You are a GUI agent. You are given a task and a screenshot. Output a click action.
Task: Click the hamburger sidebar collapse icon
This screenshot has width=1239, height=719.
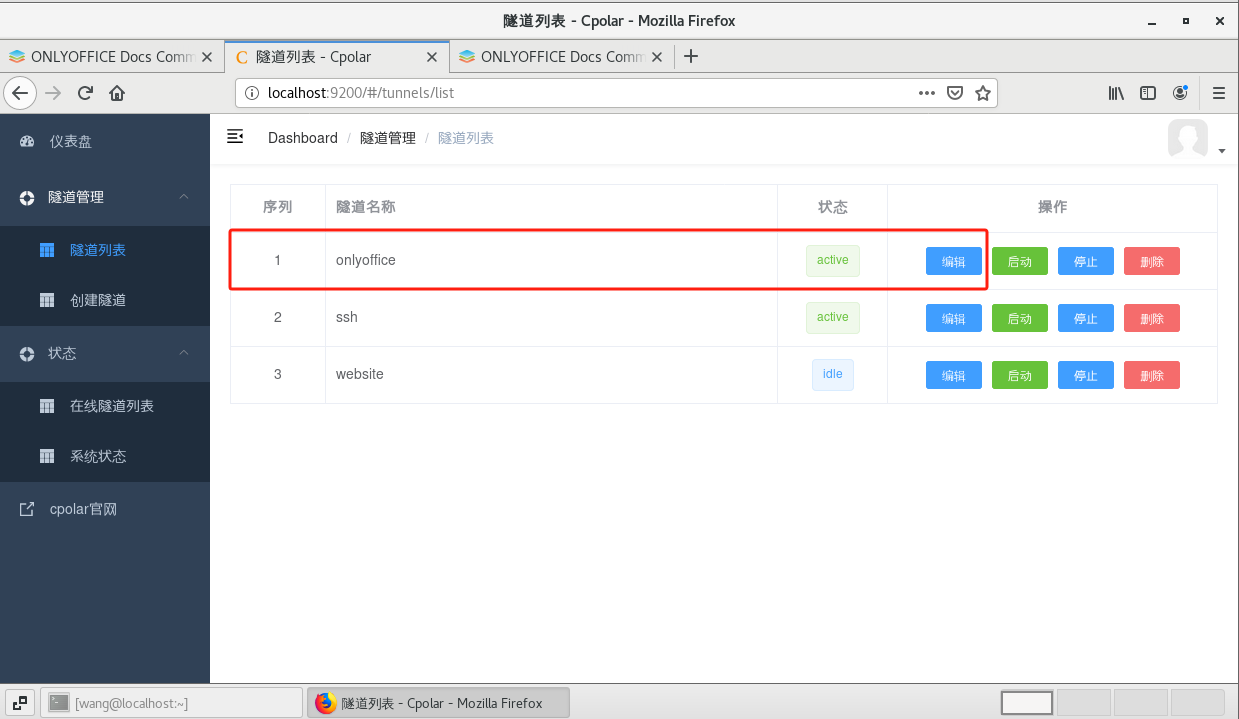(235, 137)
